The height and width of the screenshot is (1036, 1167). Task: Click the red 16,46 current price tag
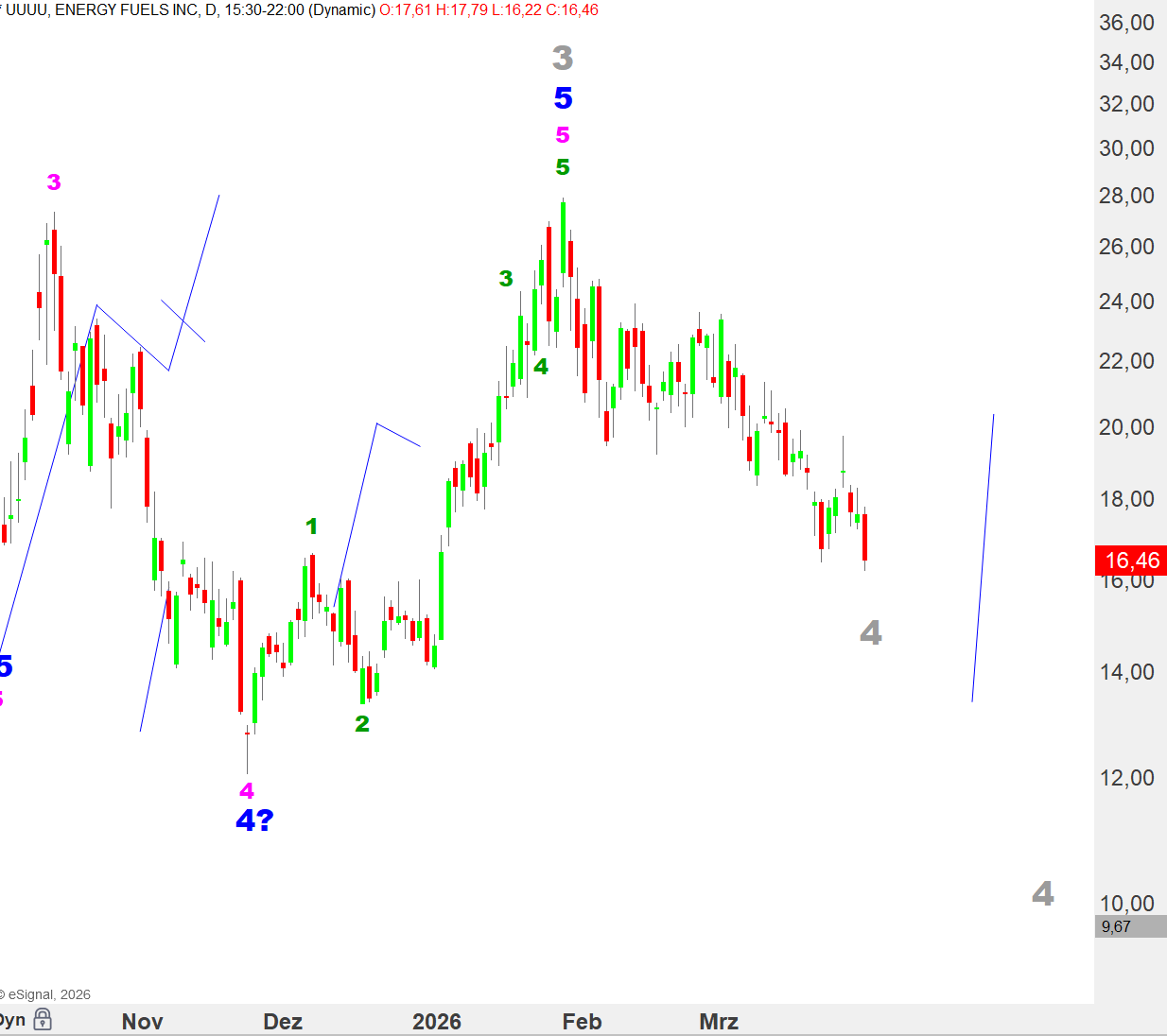pyautogui.click(x=1131, y=561)
